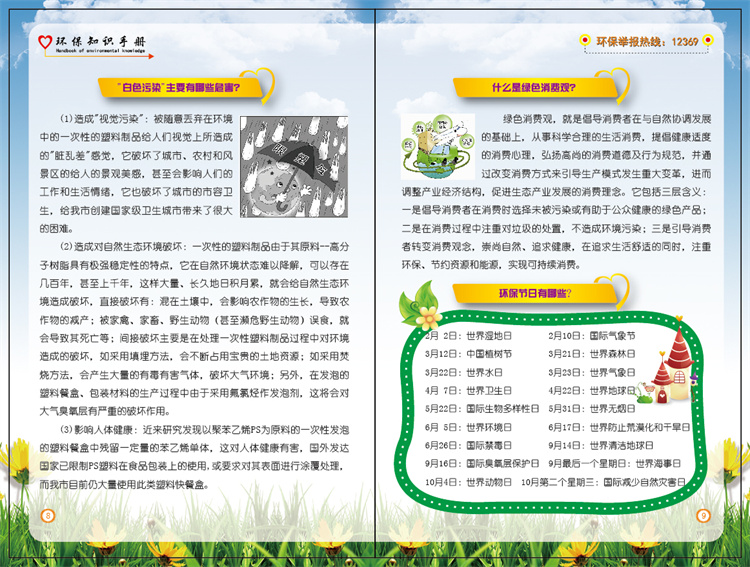
Task: Click the entry 9月14日: 世界清洁地球日
Action: pyautogui.click(x=601, y=445)
